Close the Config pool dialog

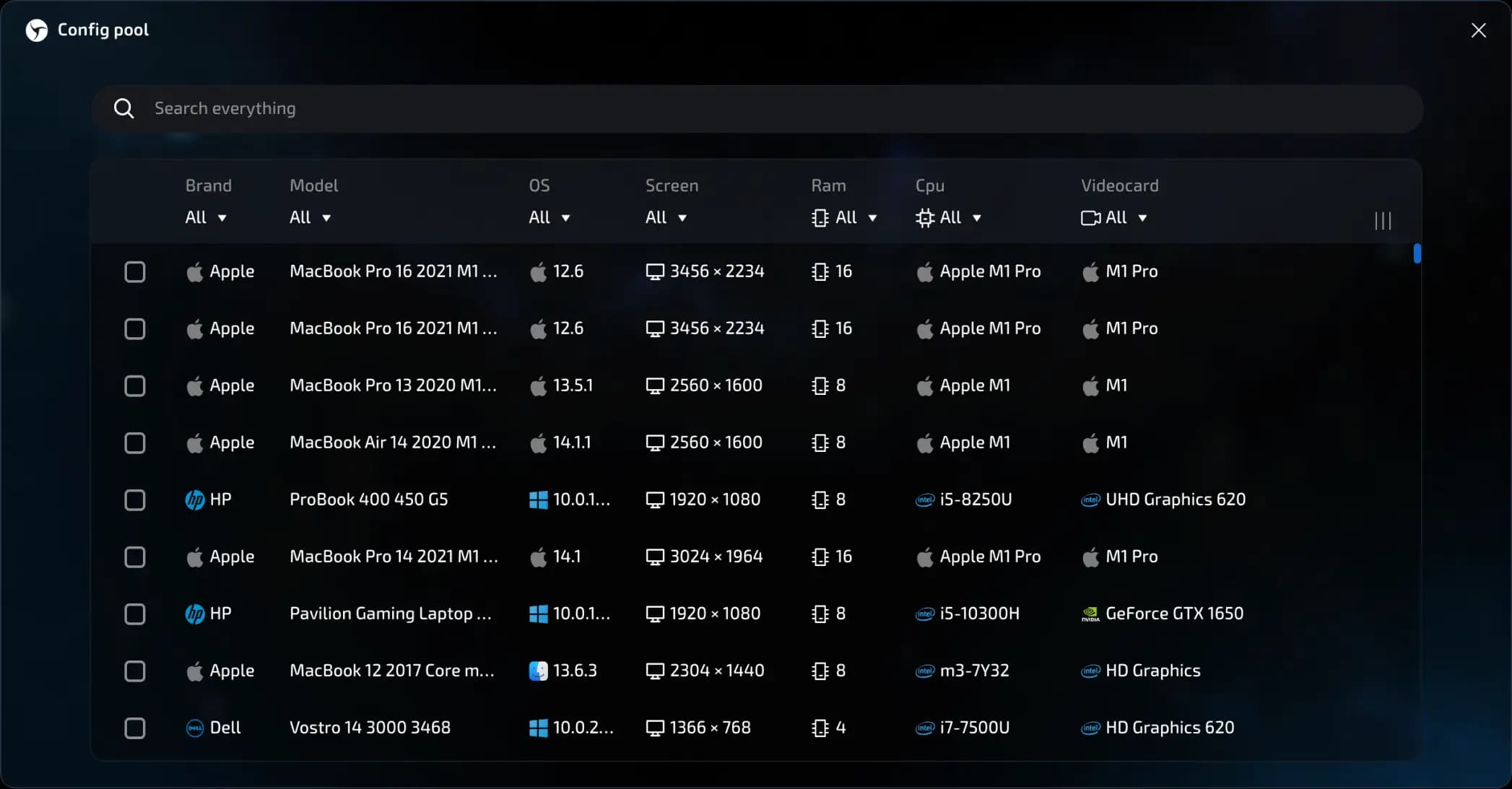pos(1479,30)
